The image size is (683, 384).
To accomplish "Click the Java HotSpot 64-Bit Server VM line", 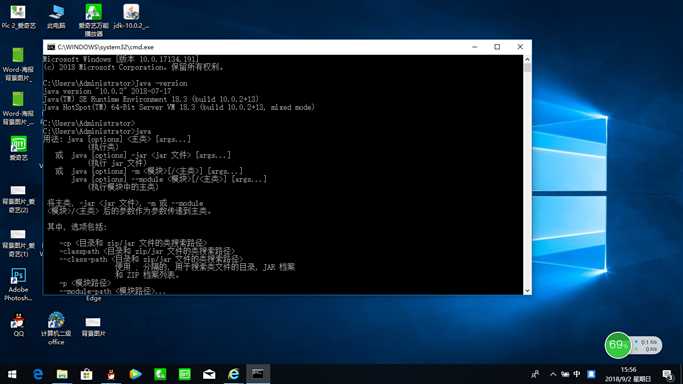I will pyautogui.click(x=179, y=107).
